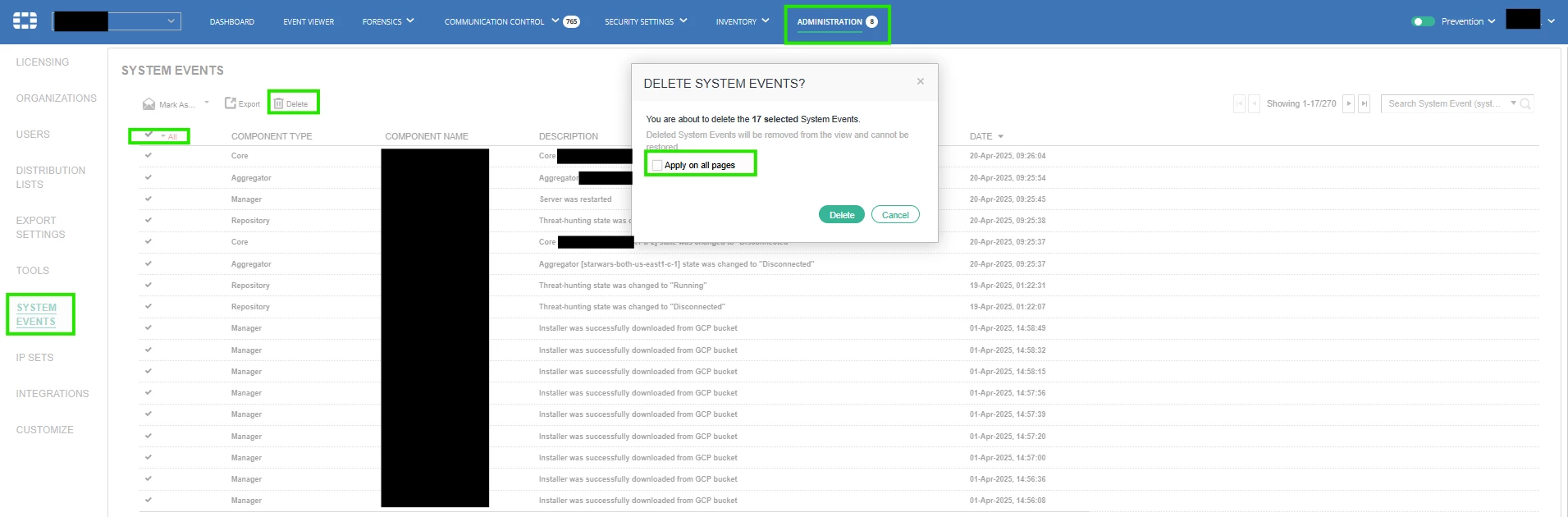The image size is (1568, 517).
Task: Open System Events in the sidebar
Action: 36,314
